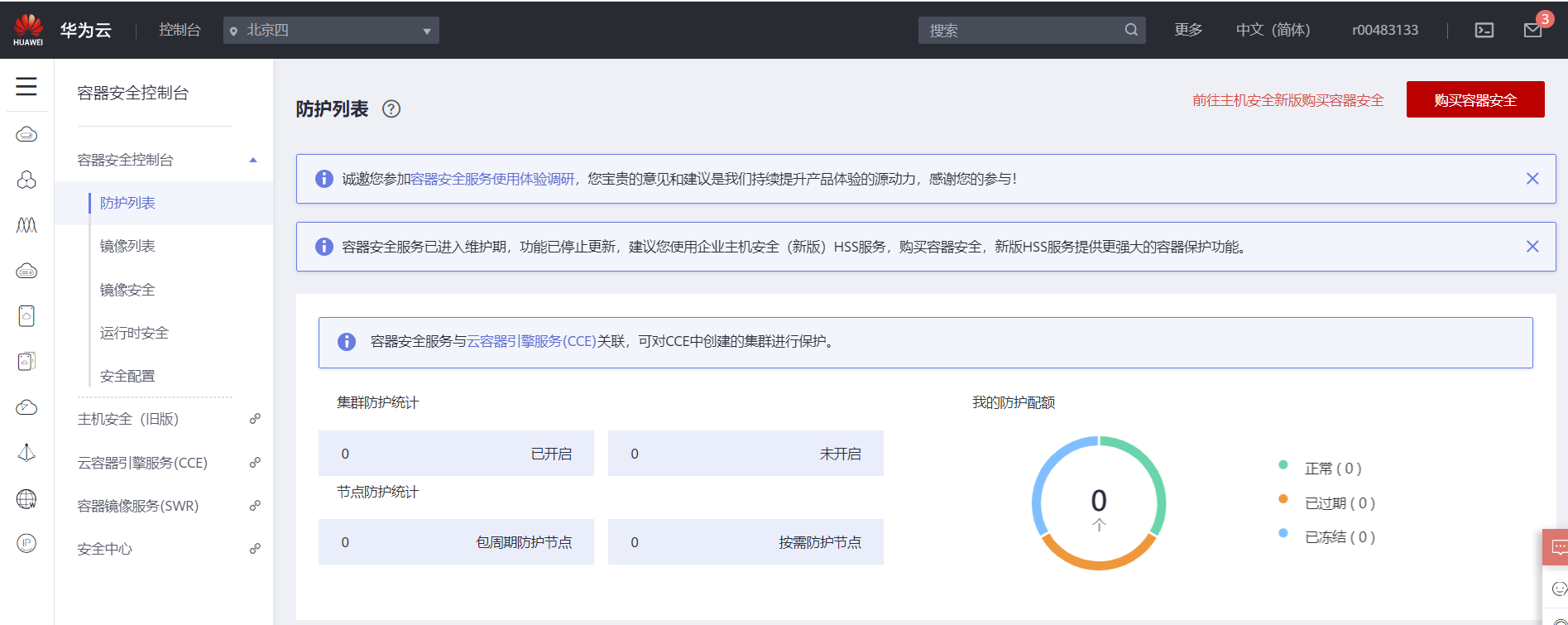Viewport: 1568px width, 625px height.
Task: Open the 北京四 region dropdown
Action: 331,31
